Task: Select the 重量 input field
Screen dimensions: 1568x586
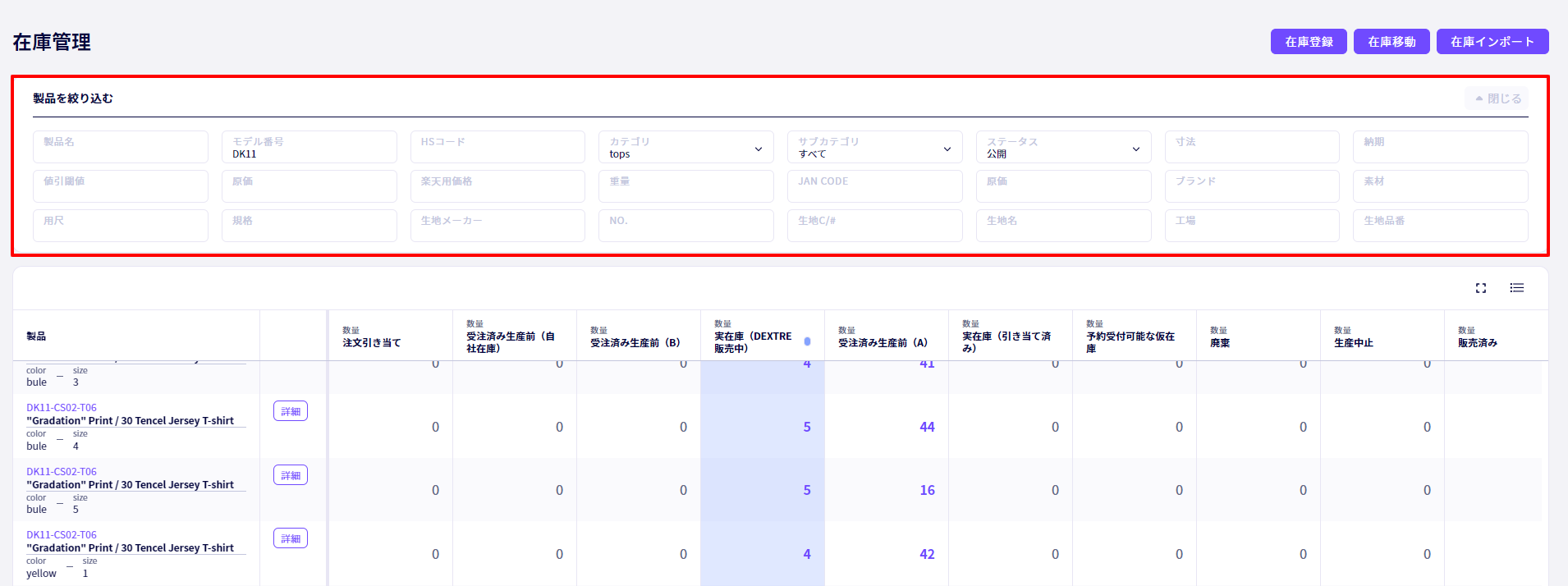Action: [686, 186]
